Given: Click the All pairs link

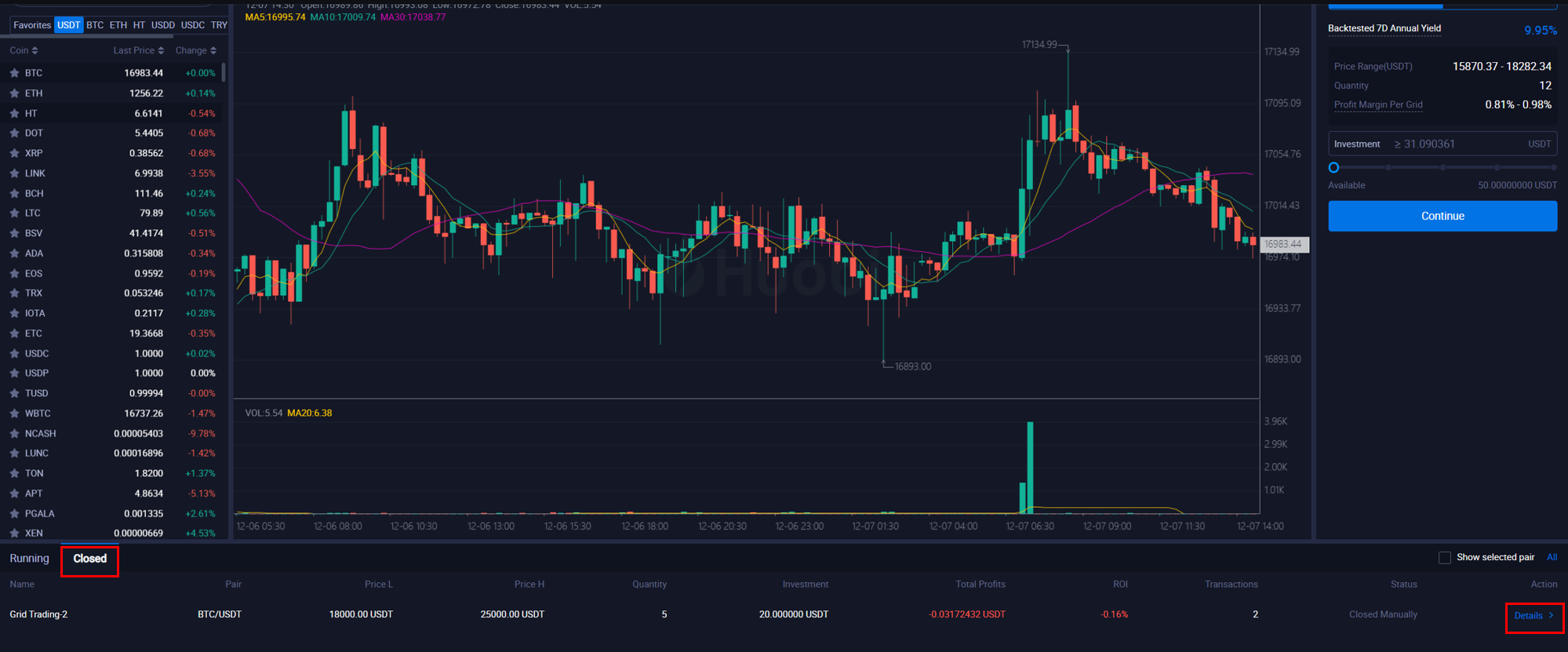Looking at the screenshot, I should 1552,558.
